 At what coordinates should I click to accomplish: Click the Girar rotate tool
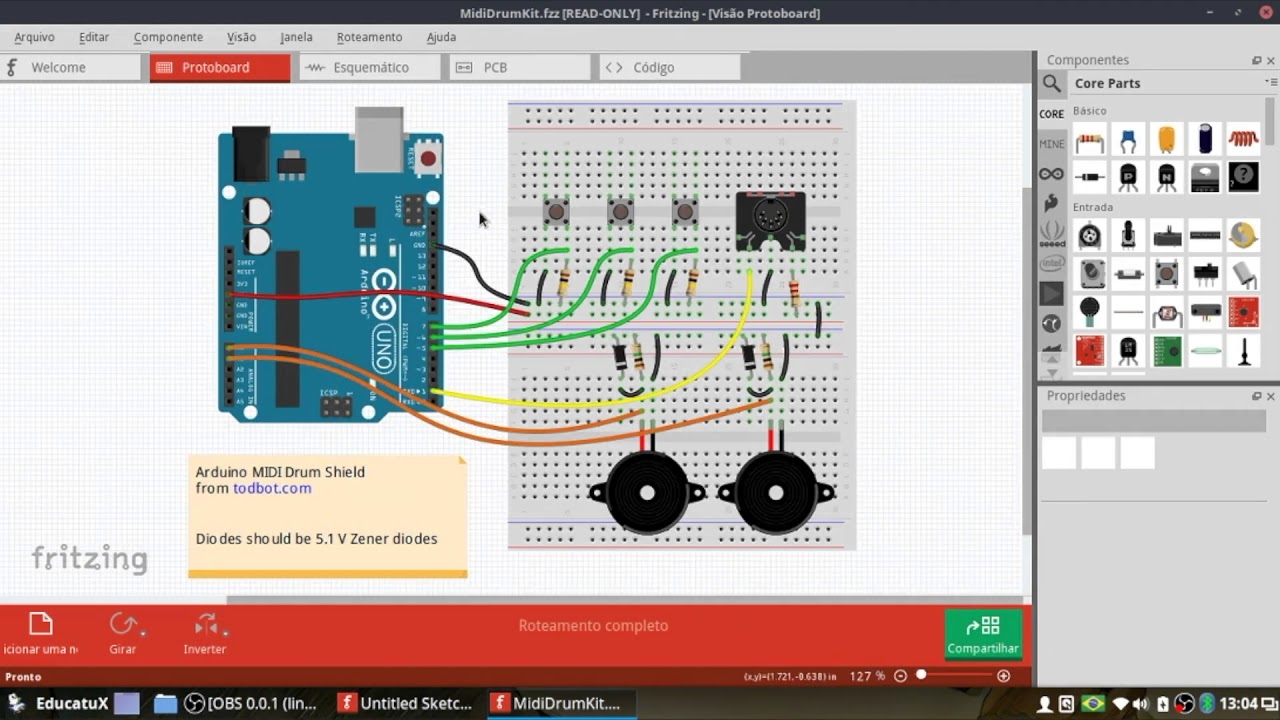pyautogui.click(x=123, y=634)
